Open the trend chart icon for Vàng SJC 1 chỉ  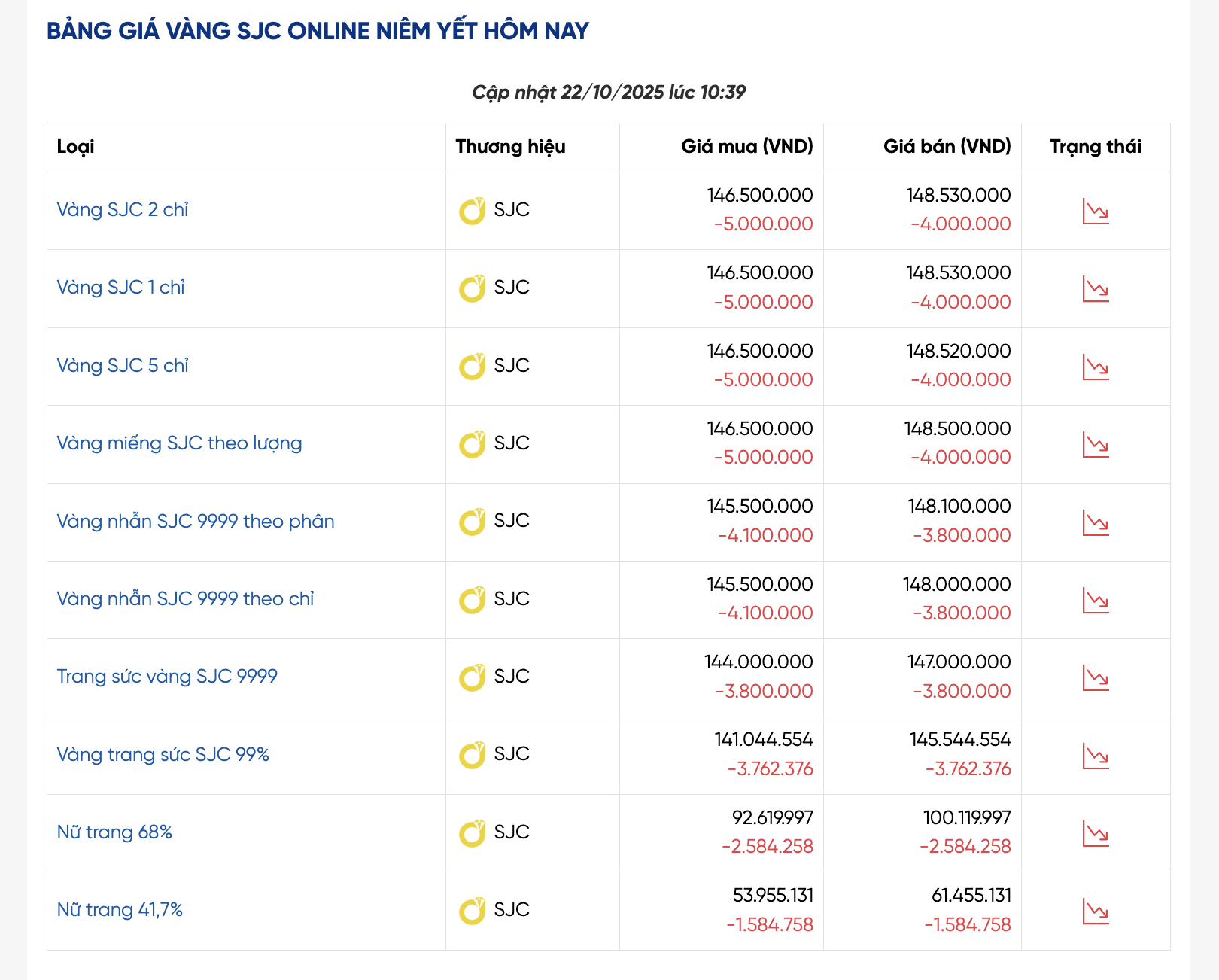[x=1096, y=289]
